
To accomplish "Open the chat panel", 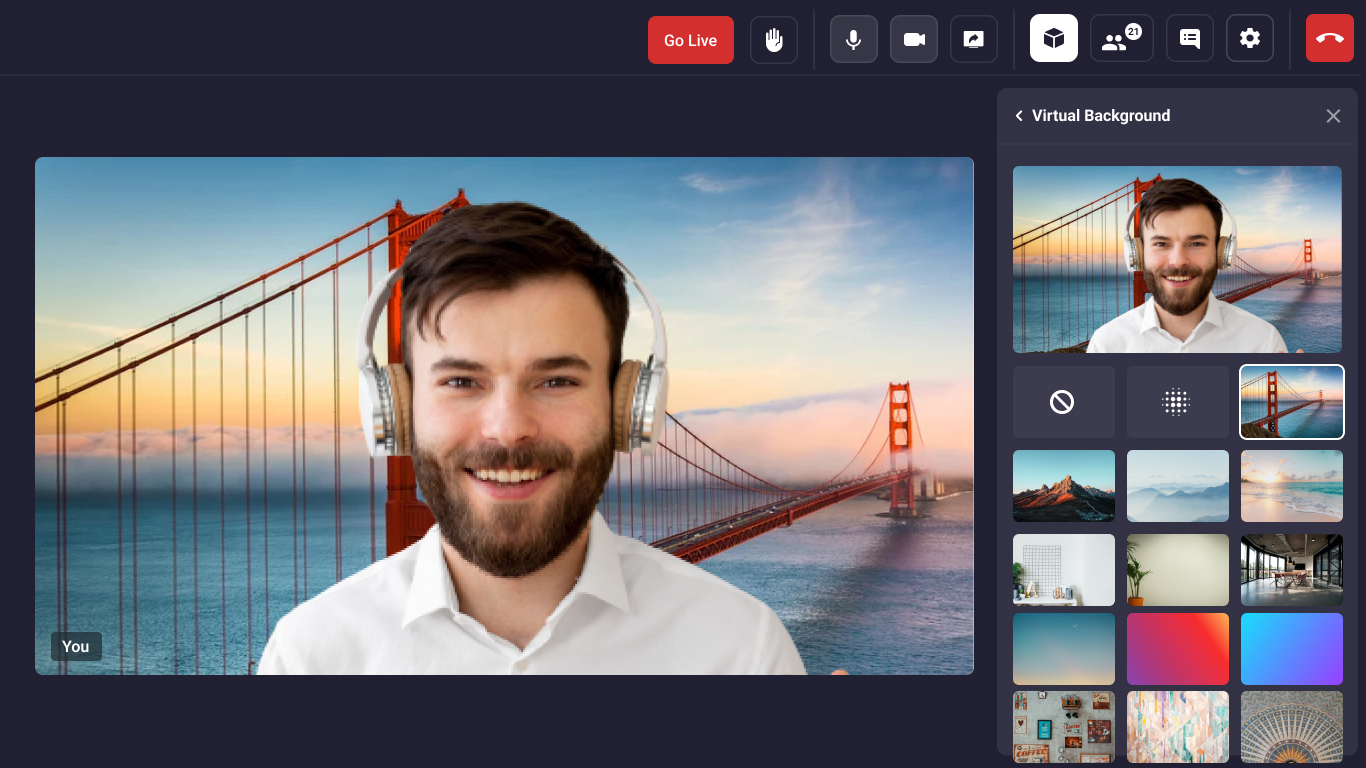I will point(1190,39).
